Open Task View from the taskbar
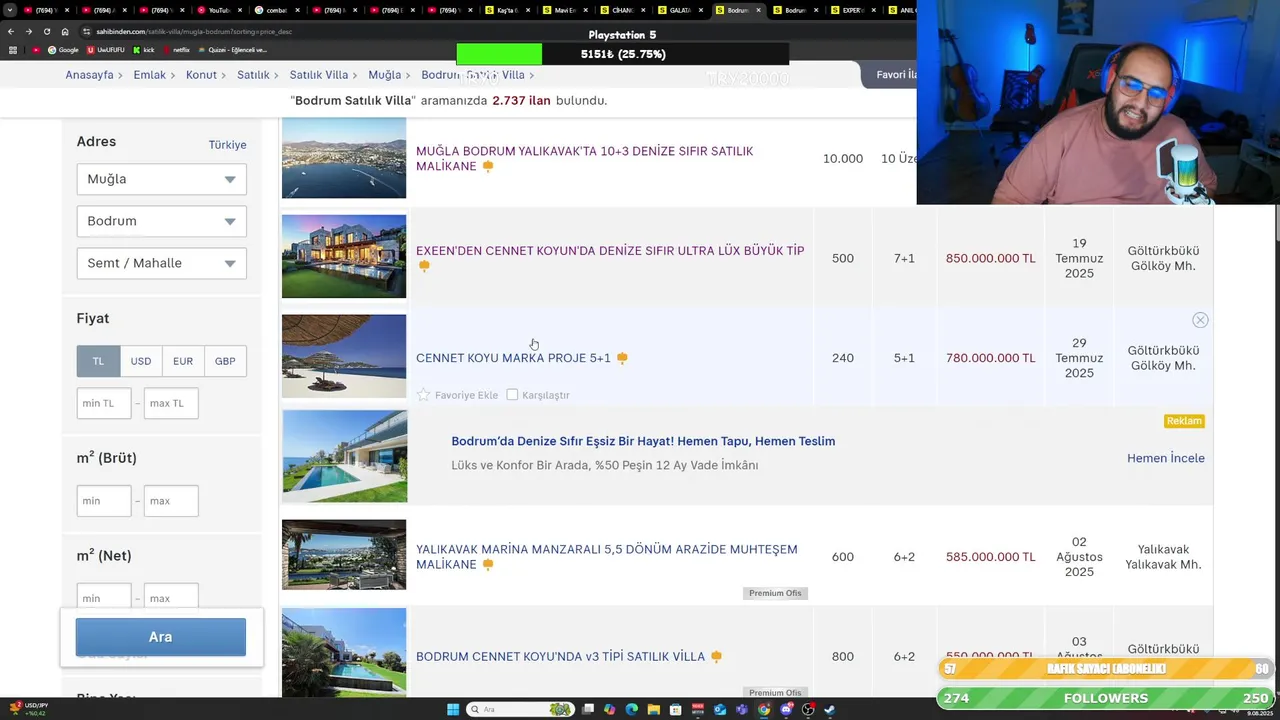The width and height of the screenshot is (1280, 720). [587, 710]
